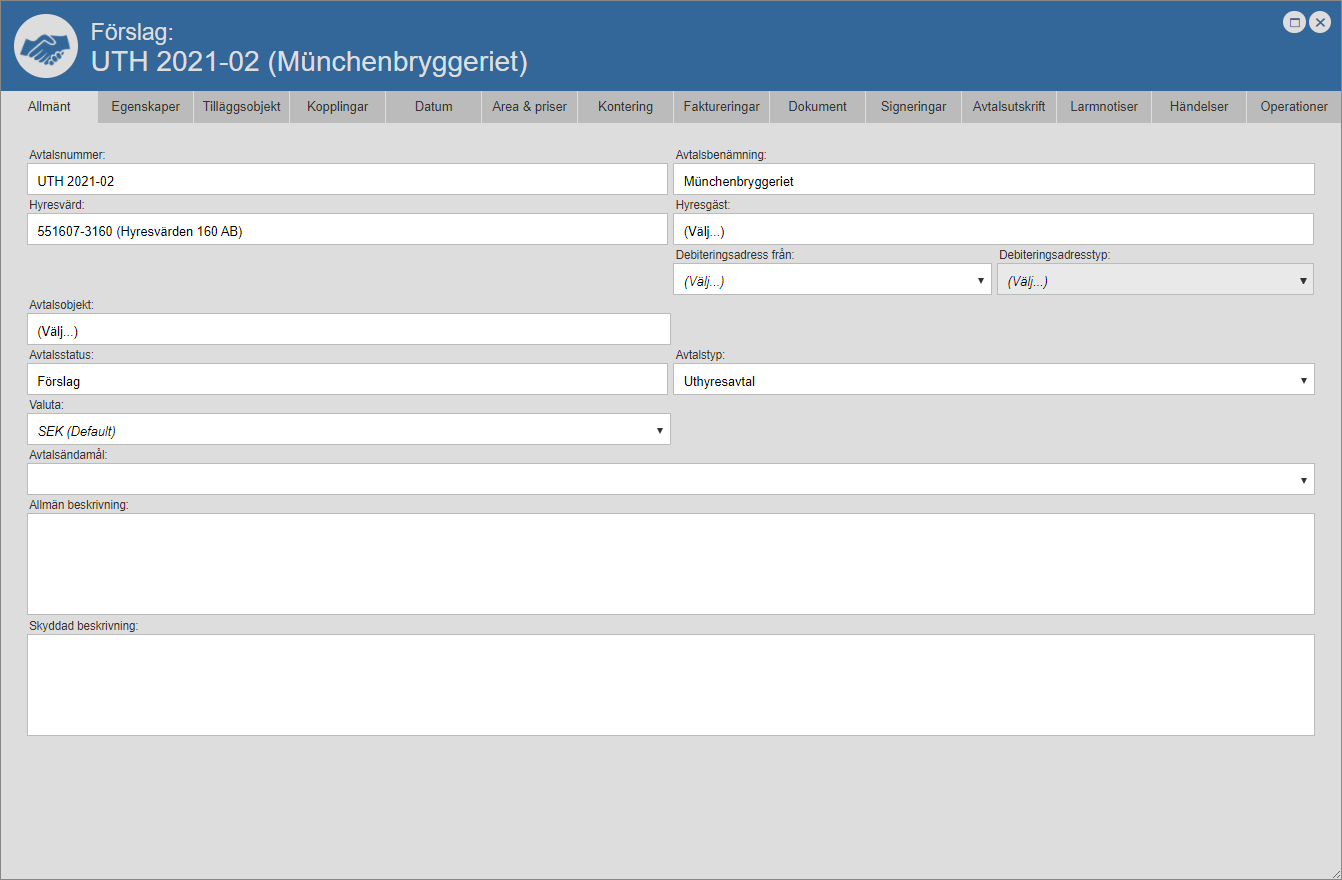Screen dimensions: 1342x880
Task: Open the Faktureringar tab
Action: coord(721,107)
